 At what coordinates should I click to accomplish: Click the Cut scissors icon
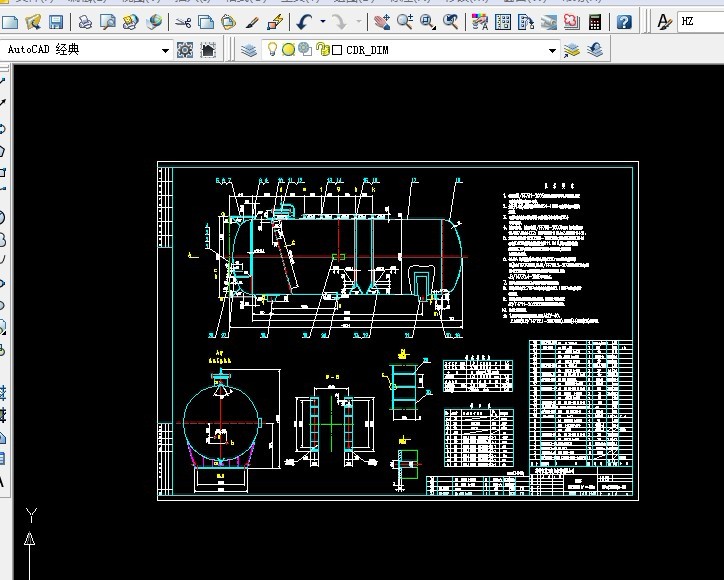click(183, 21)
